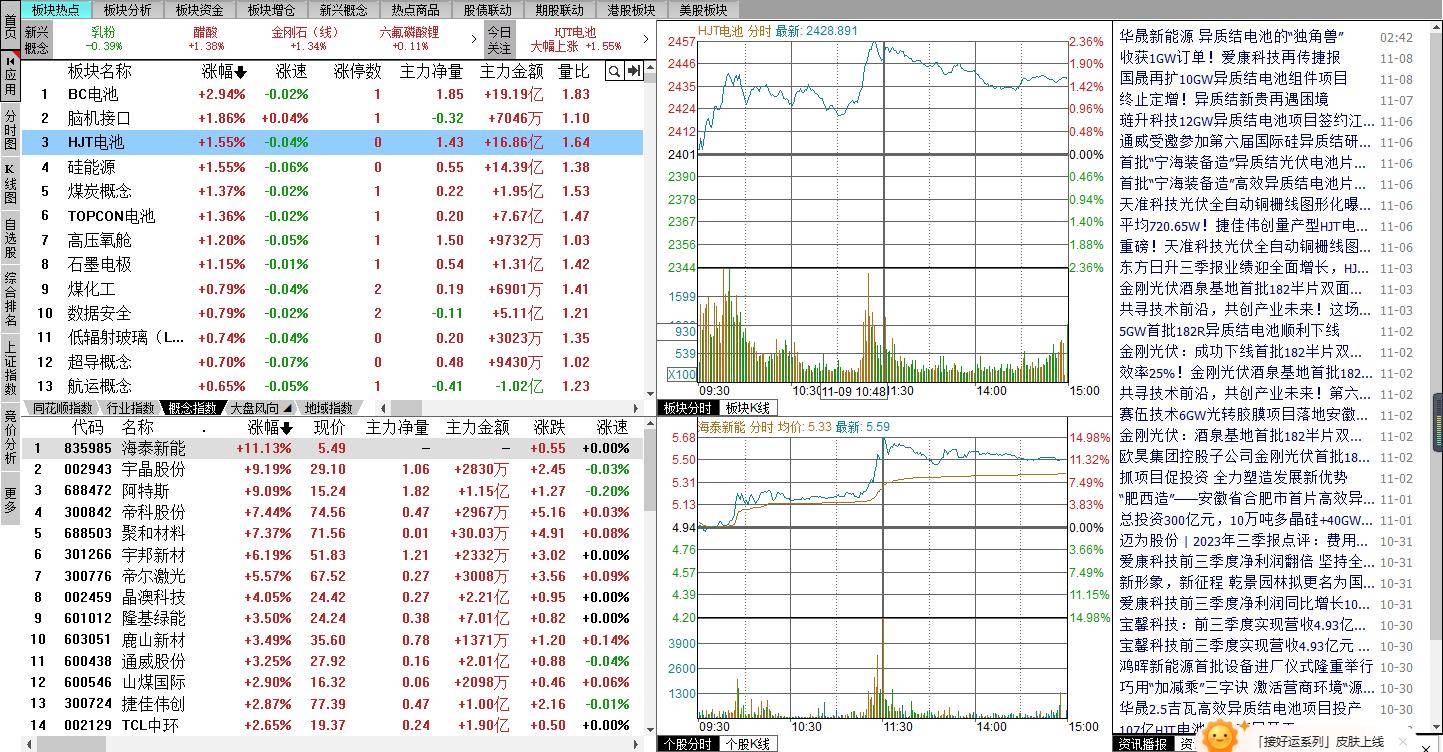Open 自选股 from left sidebar
Image resolution: width=1443 pixels, height=752 pixels.
[10, 238]
